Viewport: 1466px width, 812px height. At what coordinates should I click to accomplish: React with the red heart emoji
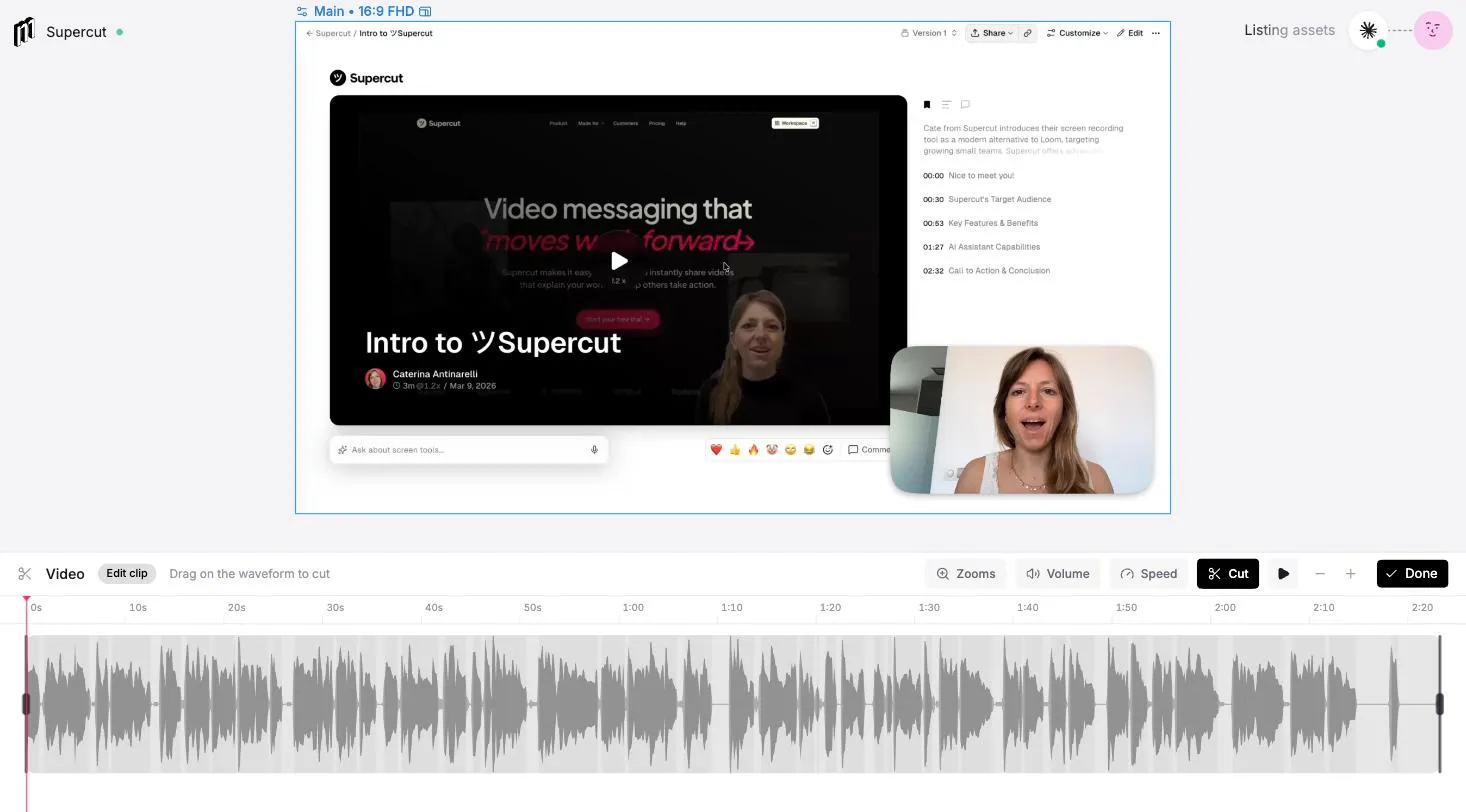716,450
